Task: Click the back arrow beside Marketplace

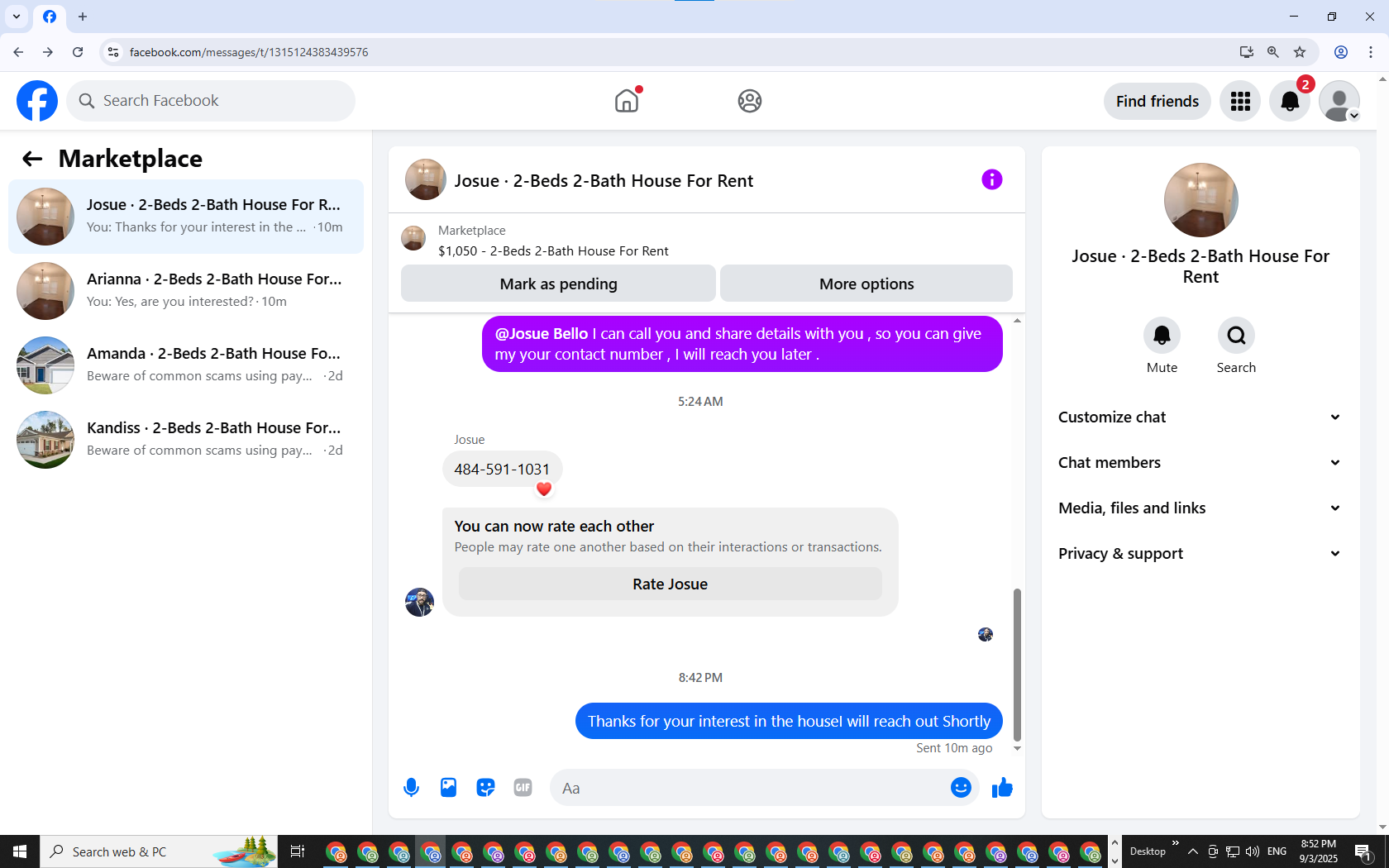Action: click(32, 159)
